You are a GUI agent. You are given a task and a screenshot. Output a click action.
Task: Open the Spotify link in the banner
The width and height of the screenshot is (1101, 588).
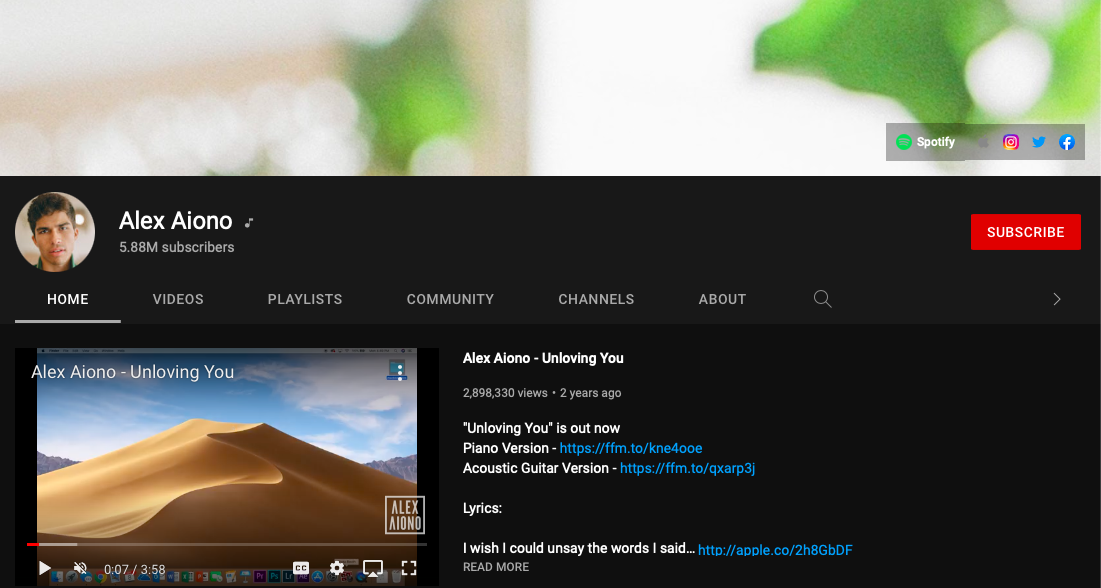point(925,142)
